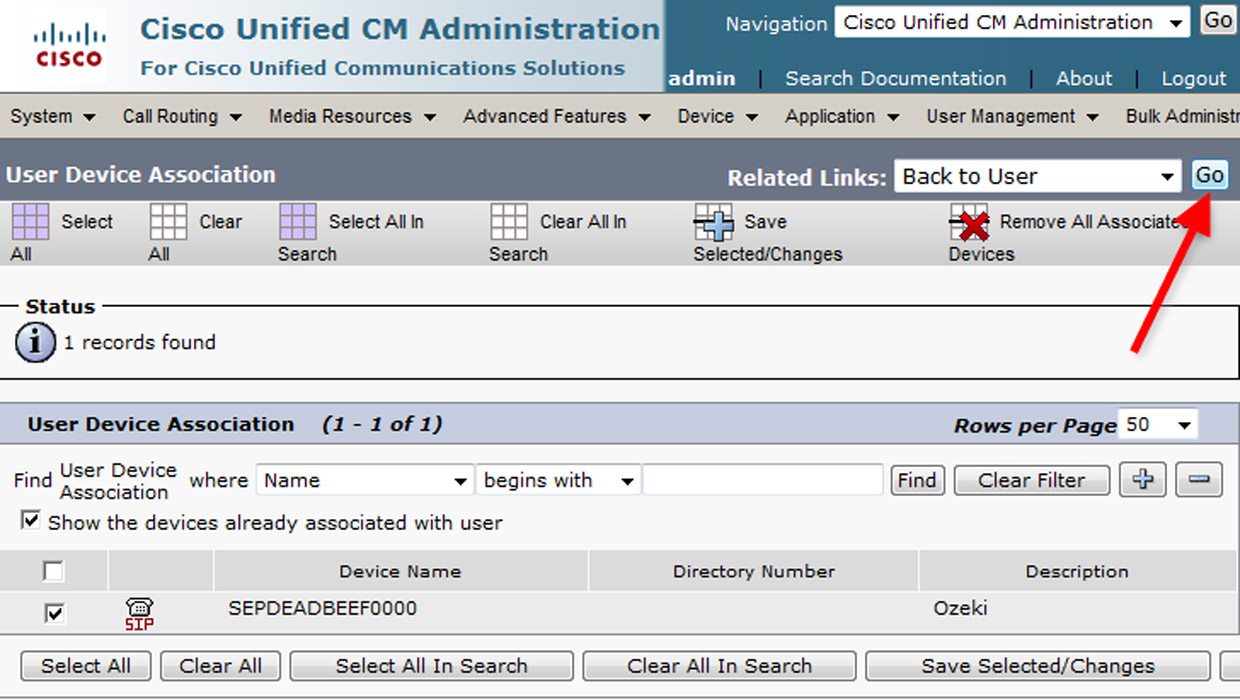Remove a search filter with minus button
Image resolution: width=1240 pixels, height=700 pixels.
point(1199,480)
